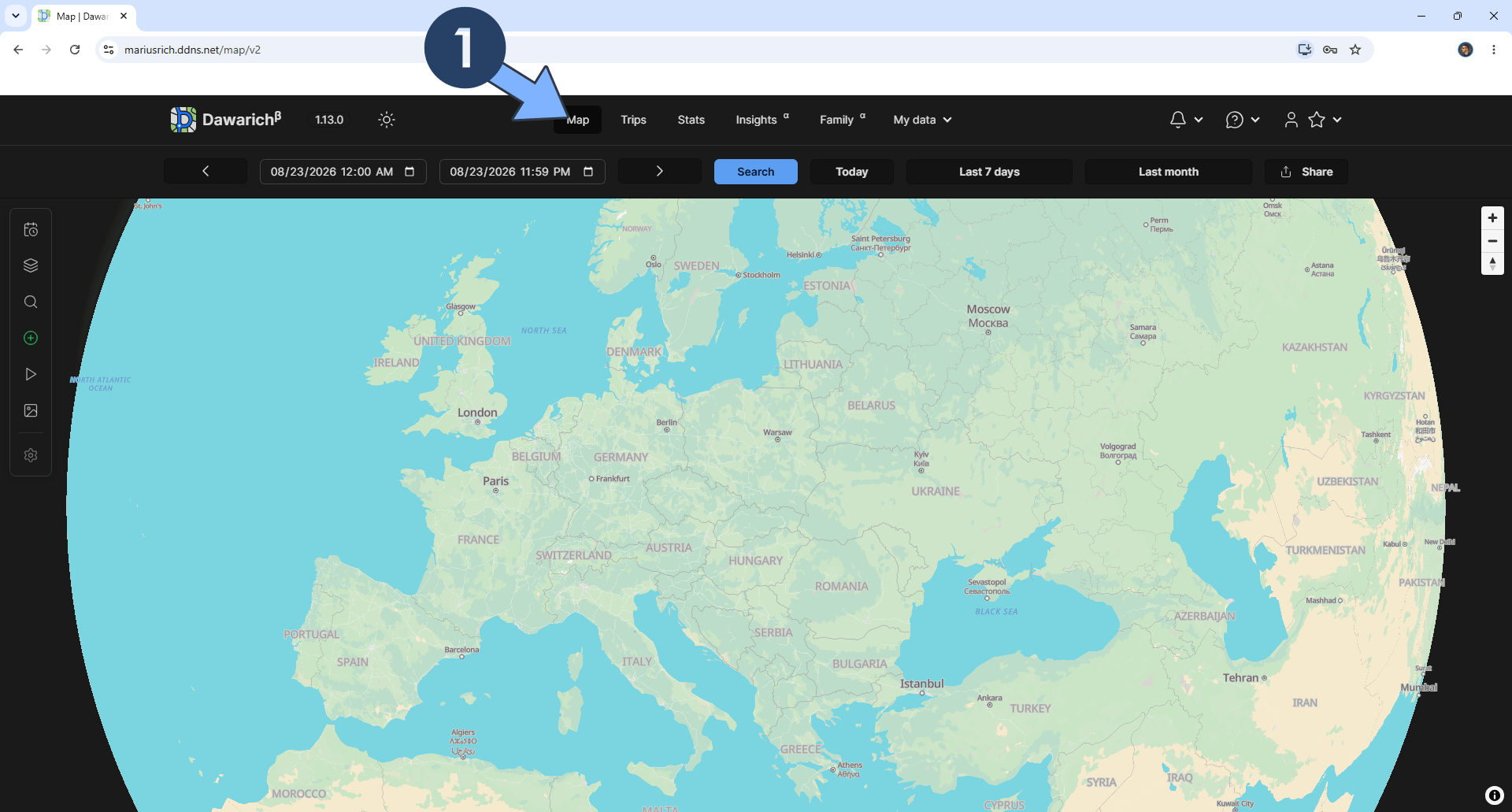The image size is (1512, 812).
Task: Click the blue Search button
Action: [x=756, y=172]
